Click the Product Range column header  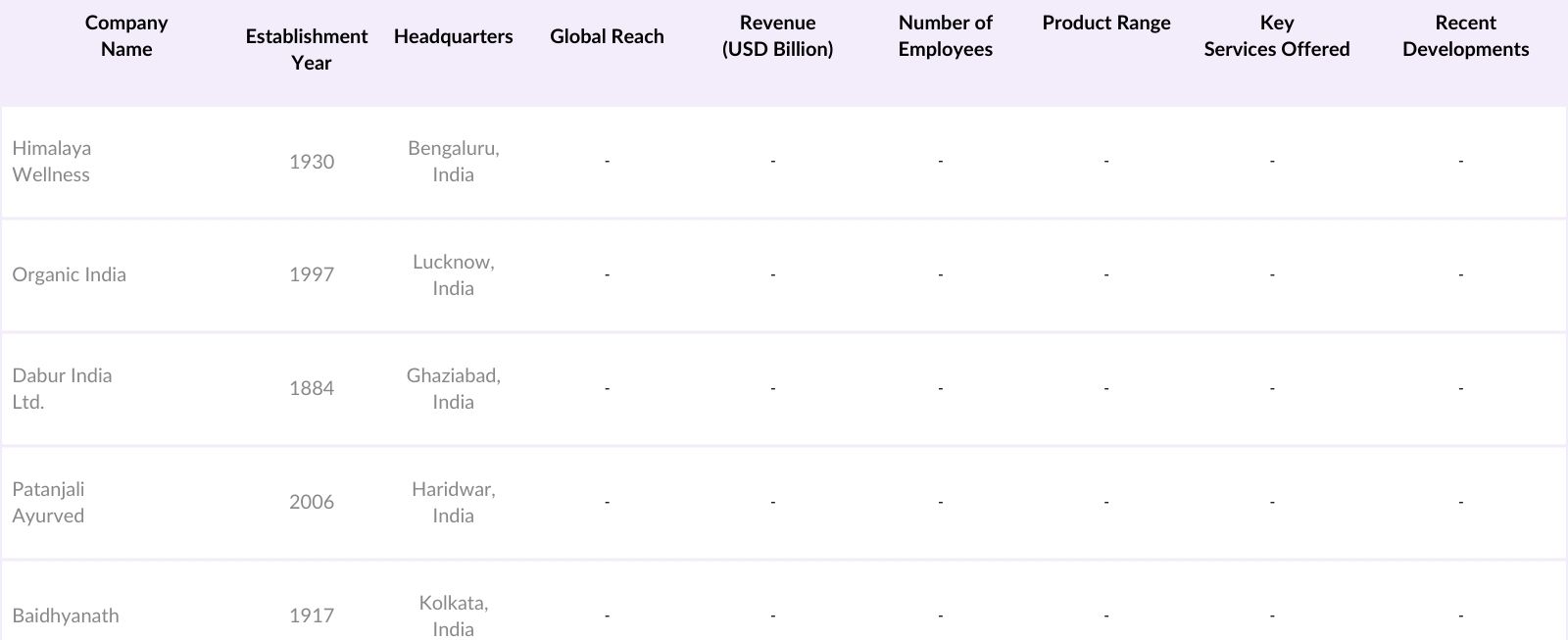click(1105, 23)
